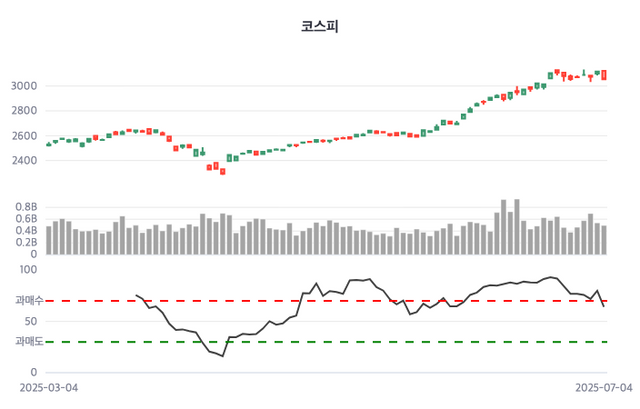Click the 0.8B volume axis label

(x=25, y=207)
